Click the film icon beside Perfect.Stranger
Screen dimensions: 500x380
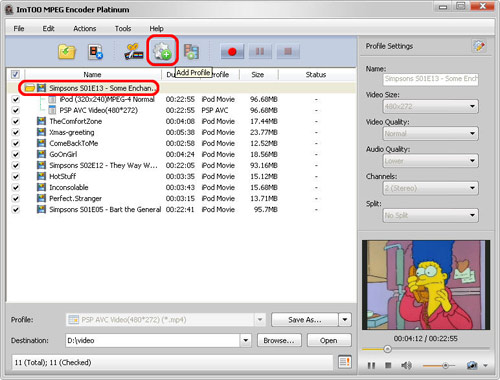click(41, 198)
